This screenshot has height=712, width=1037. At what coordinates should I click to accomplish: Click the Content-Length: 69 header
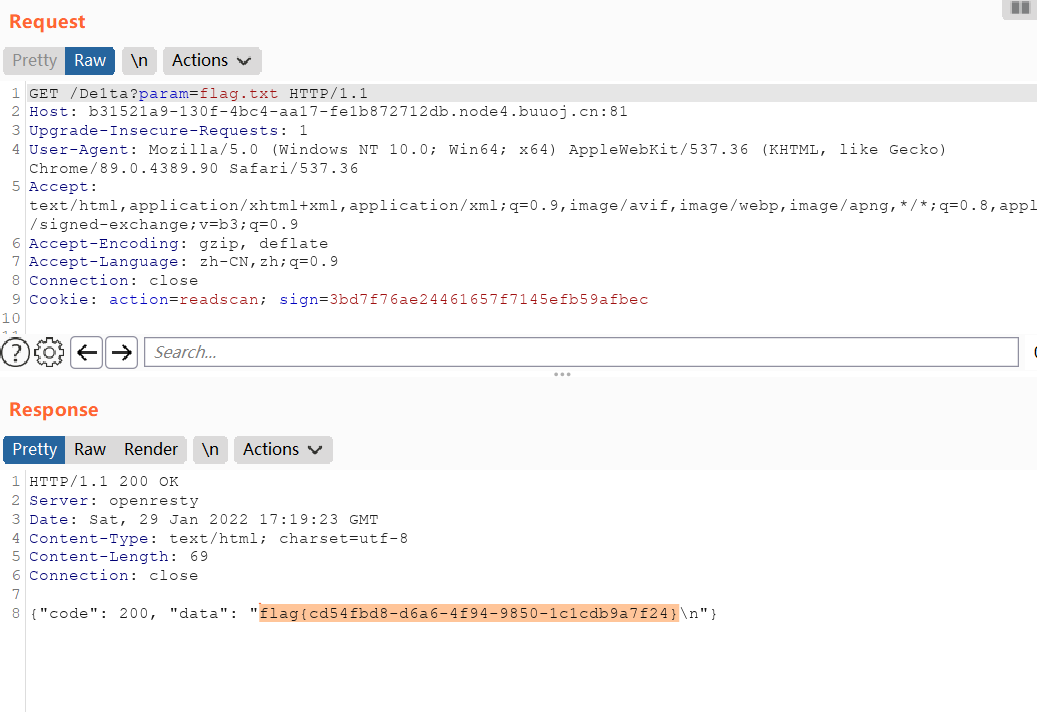click(x=118, y=557)
